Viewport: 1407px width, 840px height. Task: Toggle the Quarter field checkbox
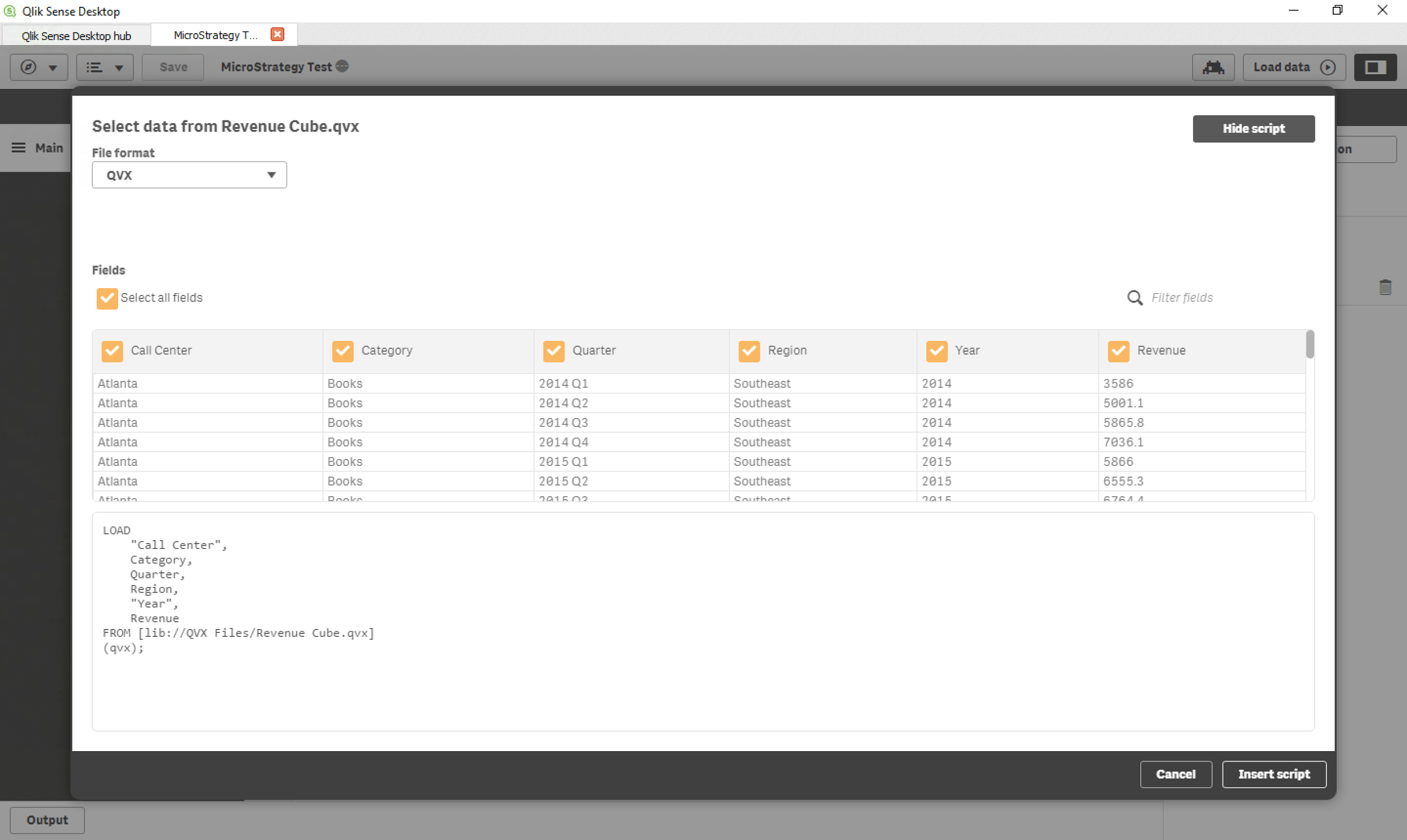point(553,351)
